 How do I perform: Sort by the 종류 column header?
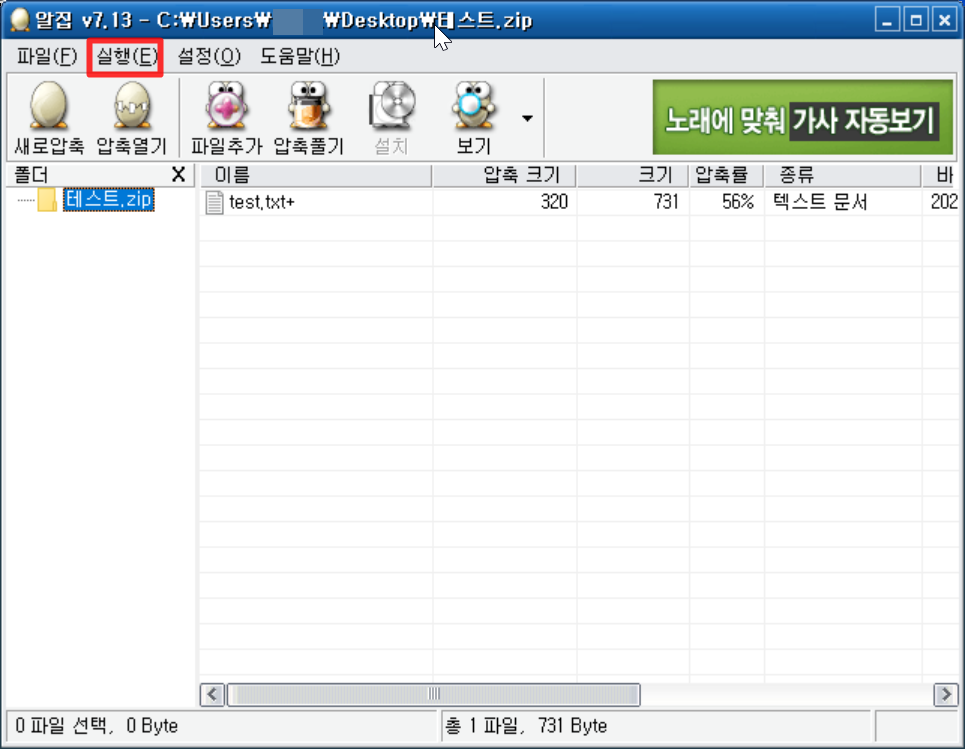pyautogui.click(x=843, y=175)
